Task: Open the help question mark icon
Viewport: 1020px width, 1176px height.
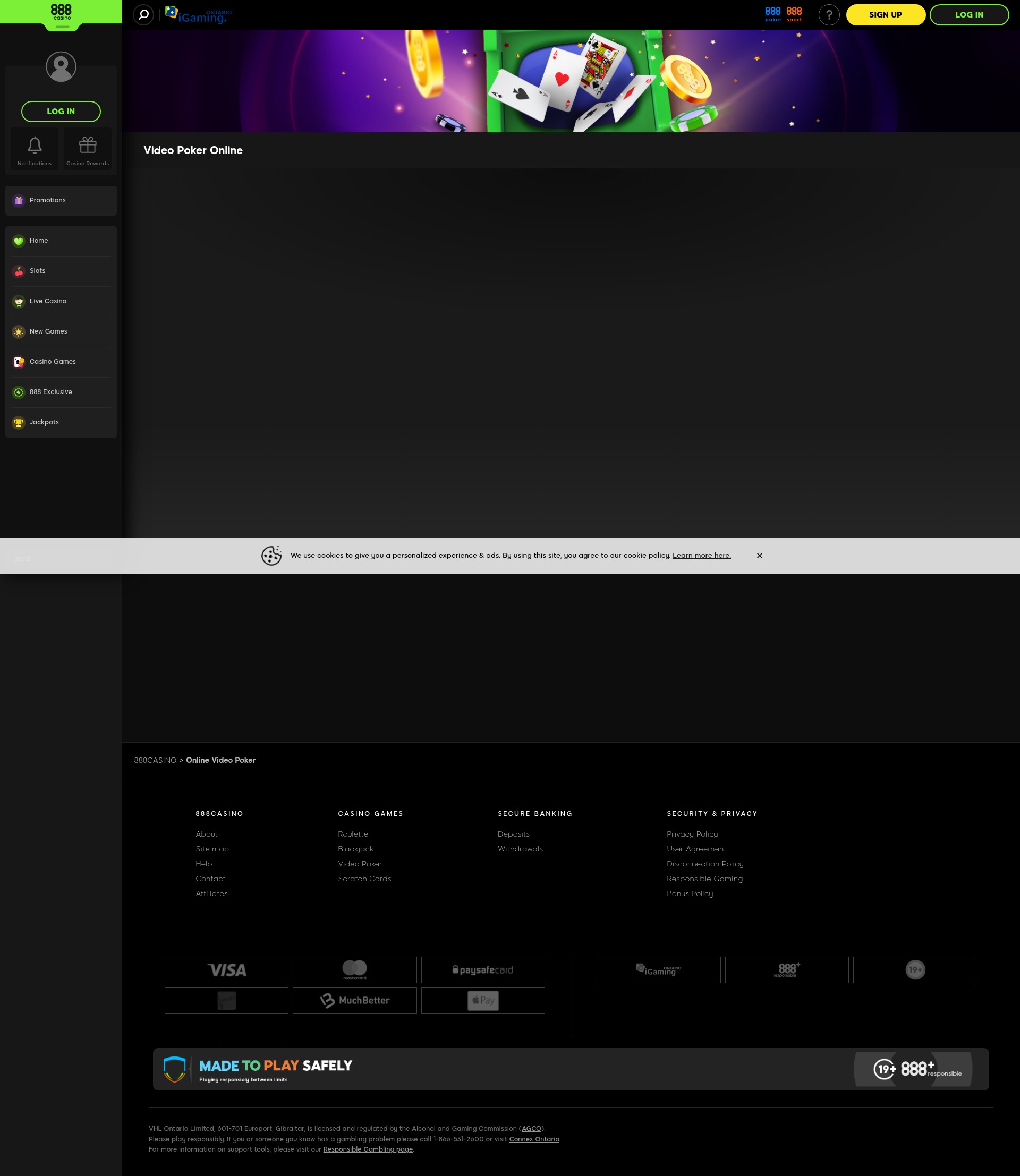Action: click(829, 15)
